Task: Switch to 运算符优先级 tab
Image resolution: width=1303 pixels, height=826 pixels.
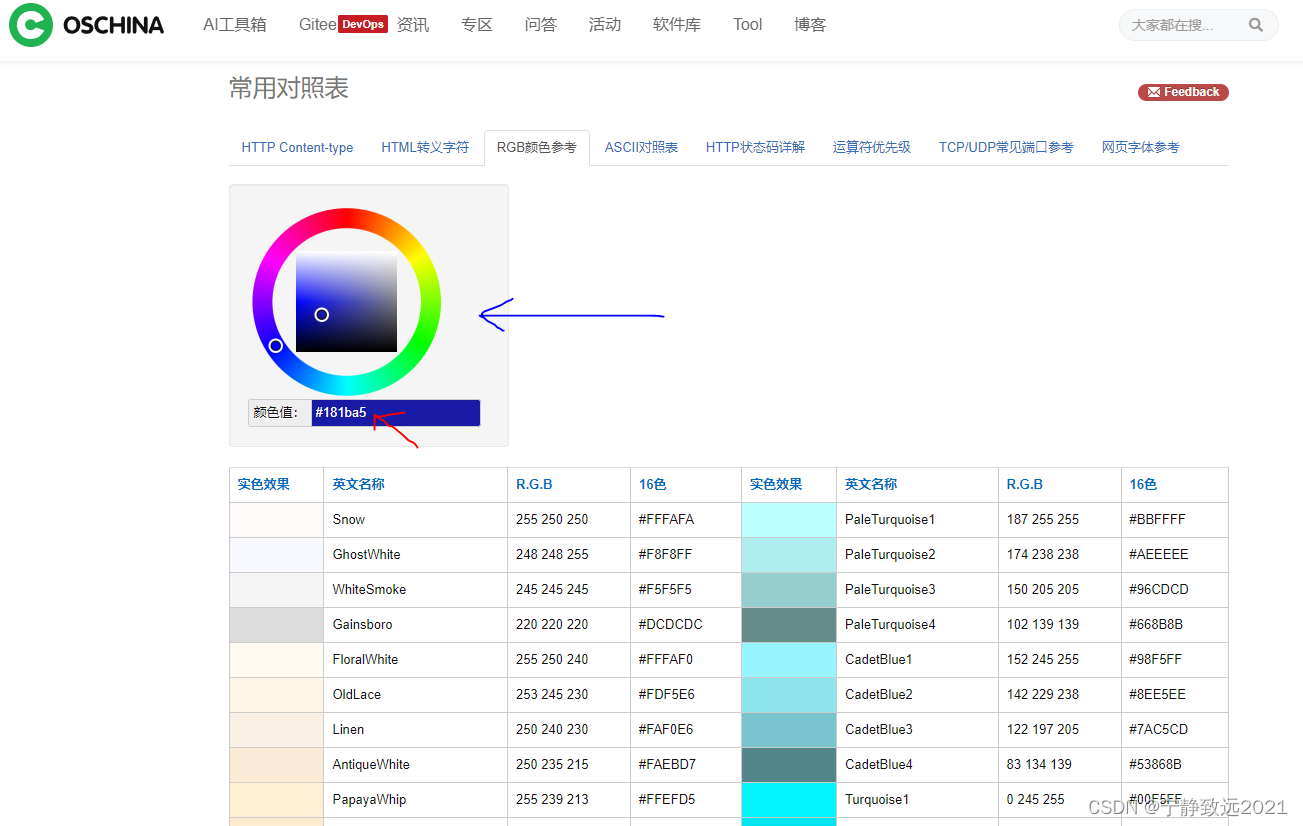Action: (872, 148)
